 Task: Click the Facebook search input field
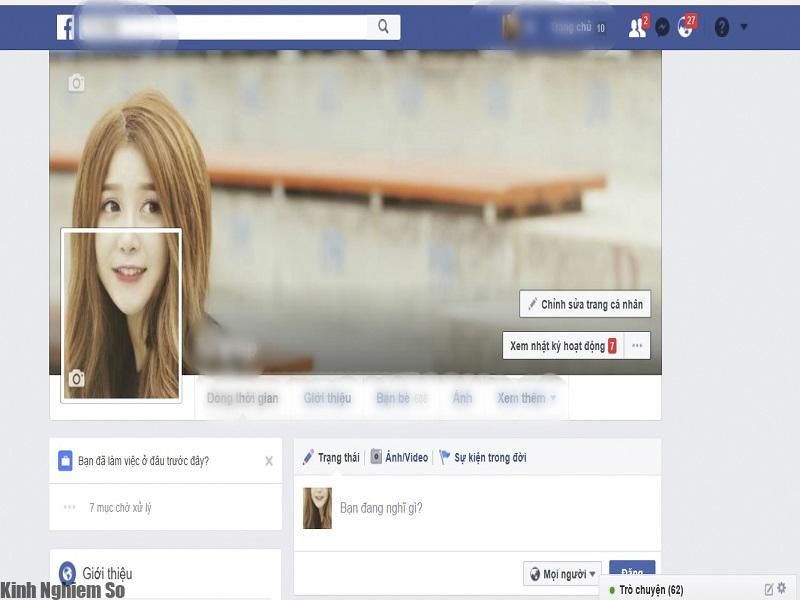click(222, 27)
